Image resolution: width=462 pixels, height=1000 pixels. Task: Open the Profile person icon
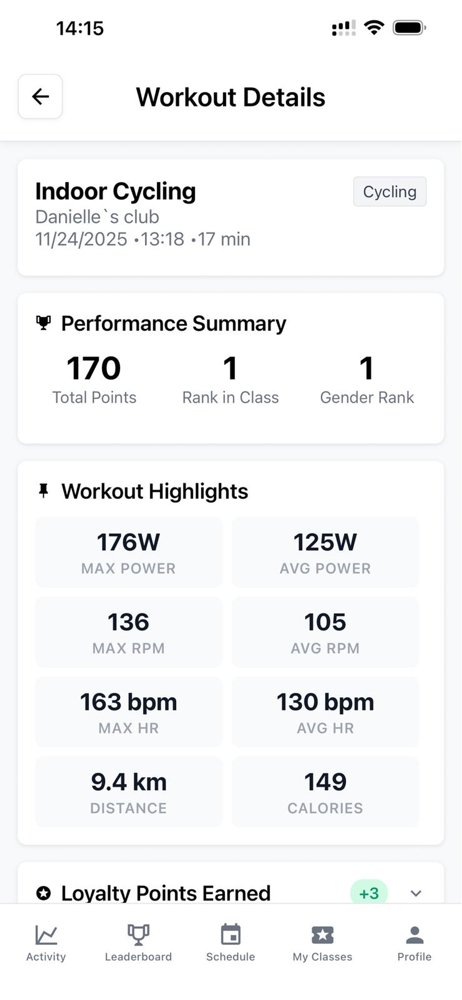(415, 935)
